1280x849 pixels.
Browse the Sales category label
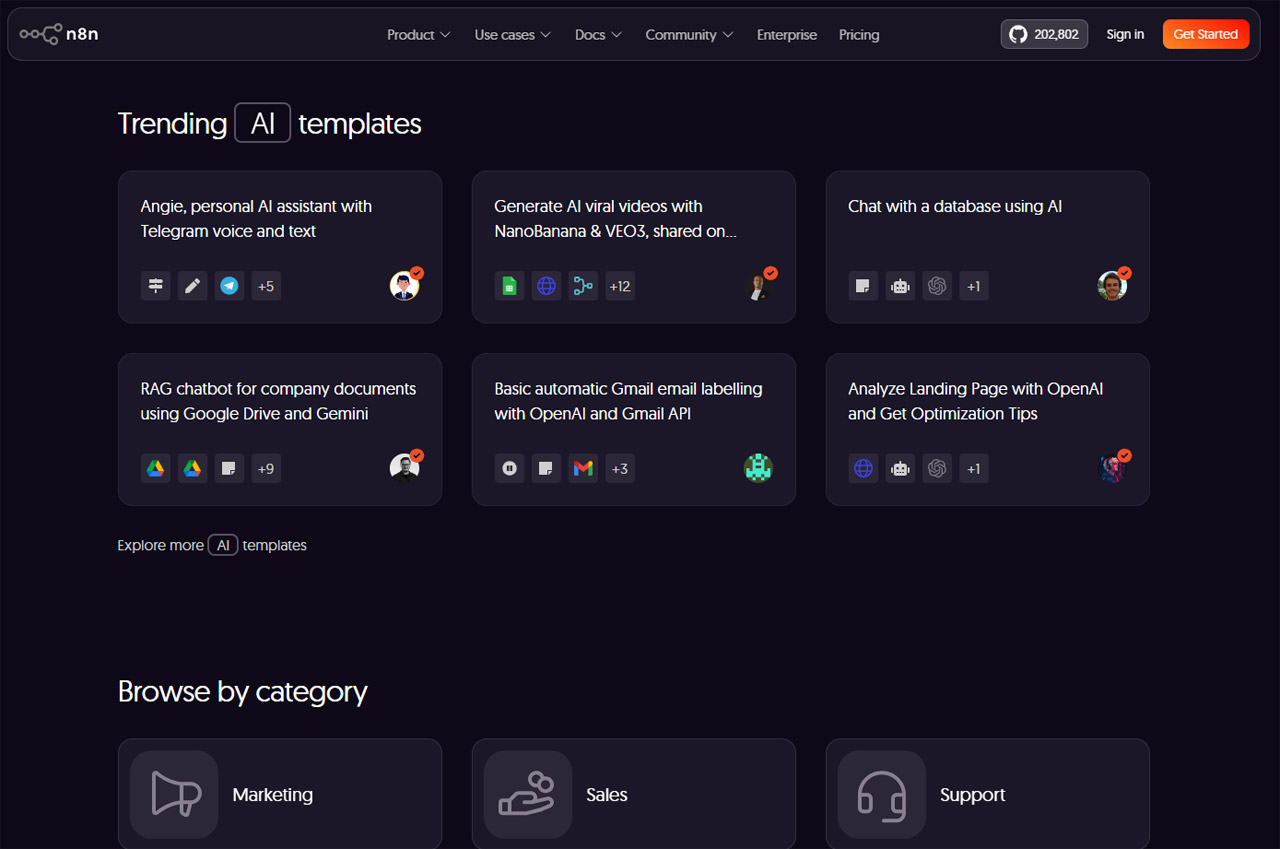tap(607, 795)
